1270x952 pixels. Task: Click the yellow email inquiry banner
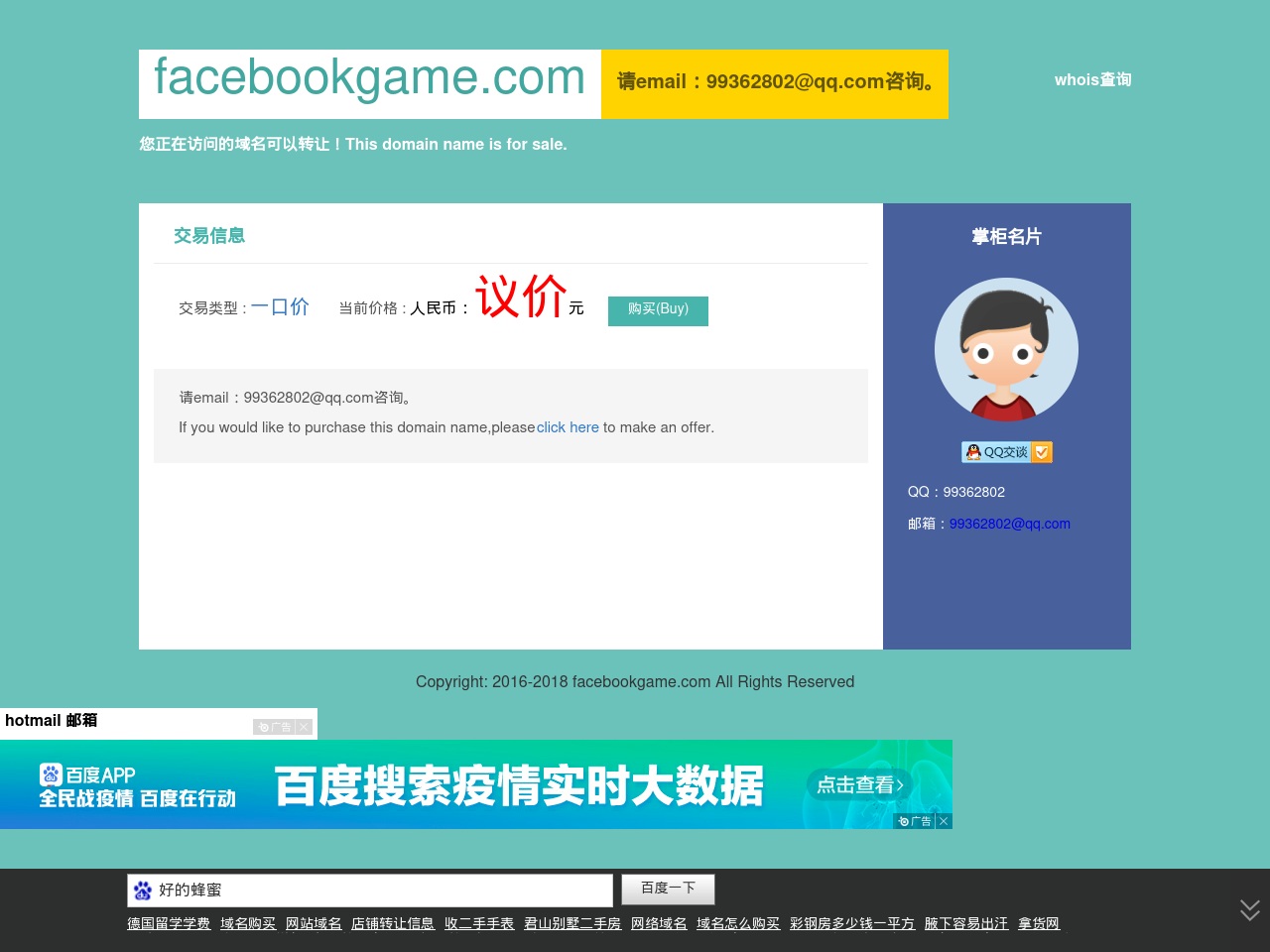(x=775, y=84)
